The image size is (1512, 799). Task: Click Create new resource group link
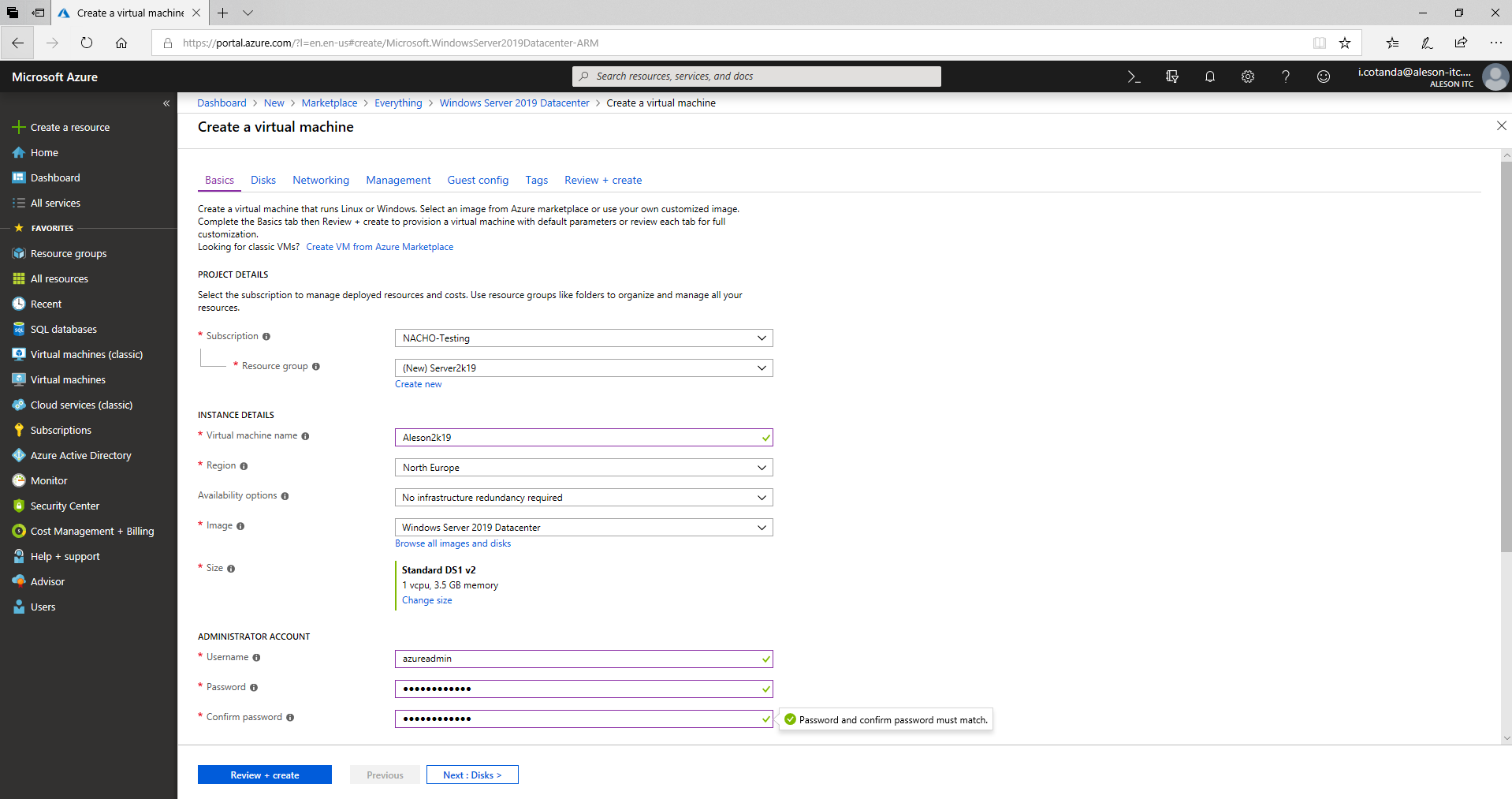pyautogui.click(x=419, y=385)
